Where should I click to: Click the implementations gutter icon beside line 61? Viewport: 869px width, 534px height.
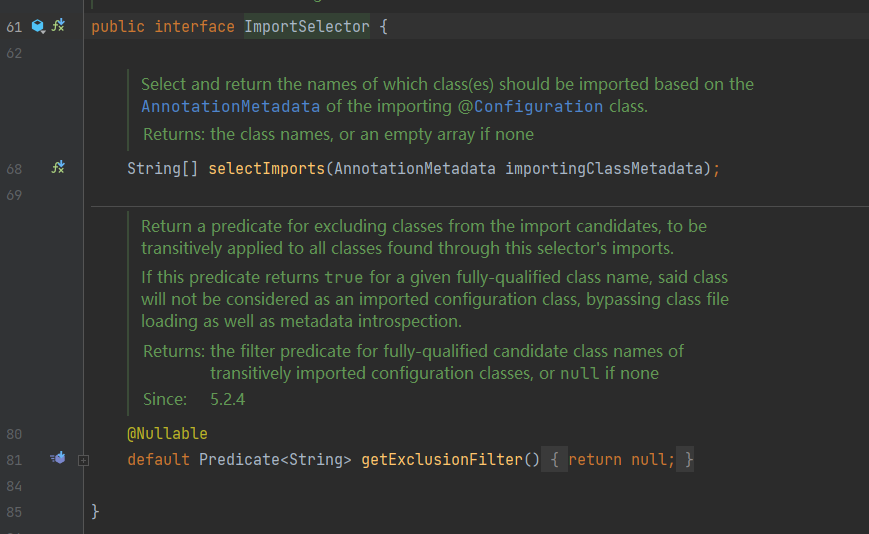pos(58,25)
